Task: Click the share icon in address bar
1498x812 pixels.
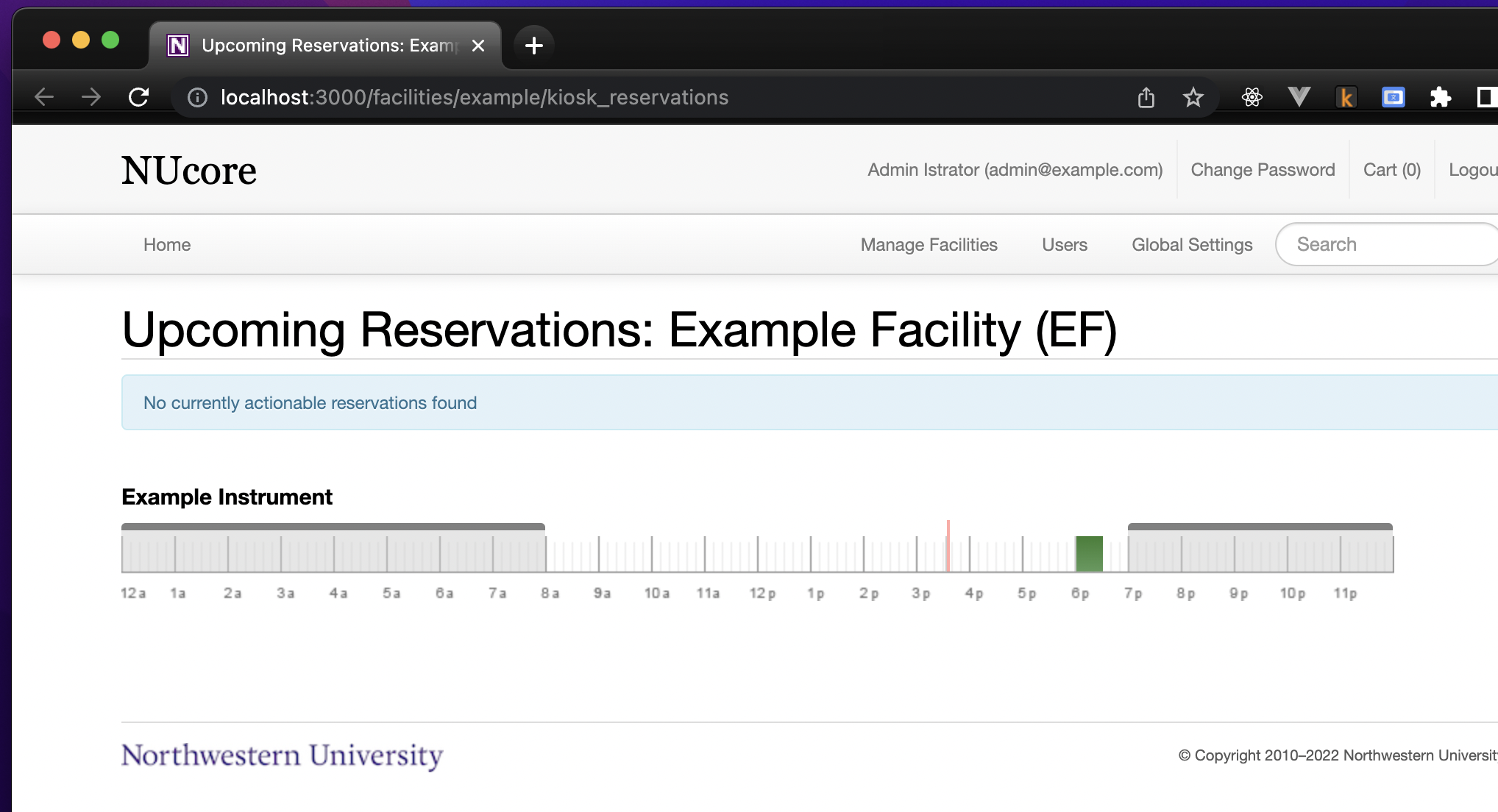Action: [x=1146, y=97]
